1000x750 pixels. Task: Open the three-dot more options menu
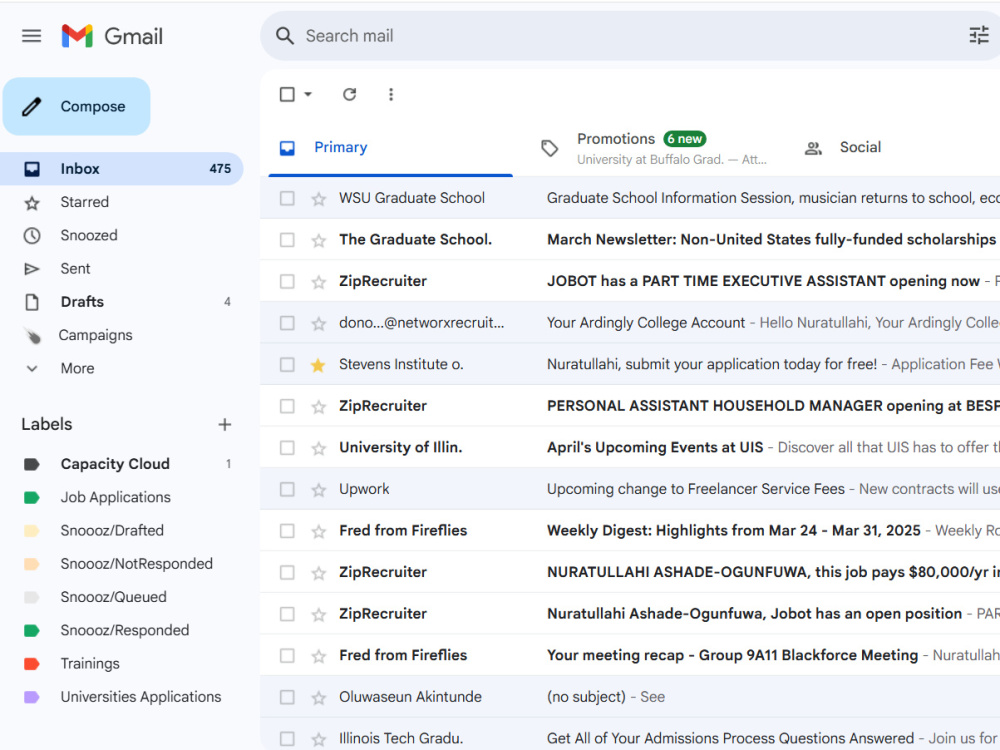tap(391, 94)
